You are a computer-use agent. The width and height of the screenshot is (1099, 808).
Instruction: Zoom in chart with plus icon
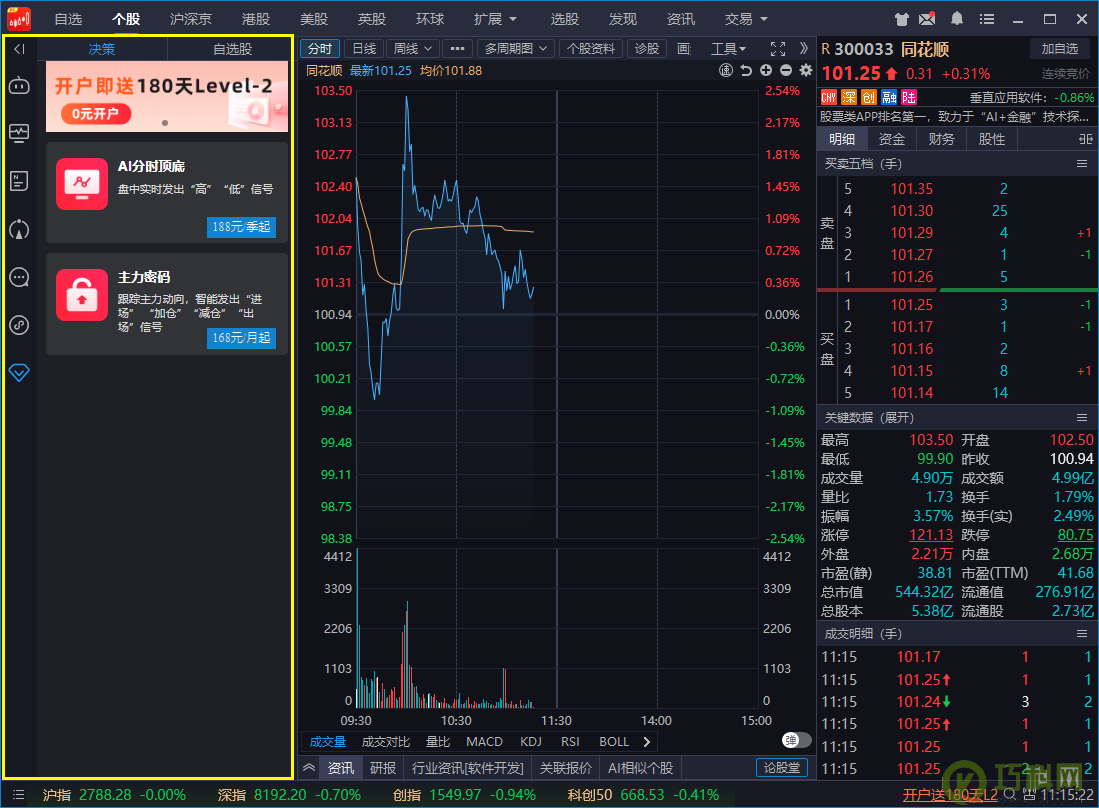(766, 70)
